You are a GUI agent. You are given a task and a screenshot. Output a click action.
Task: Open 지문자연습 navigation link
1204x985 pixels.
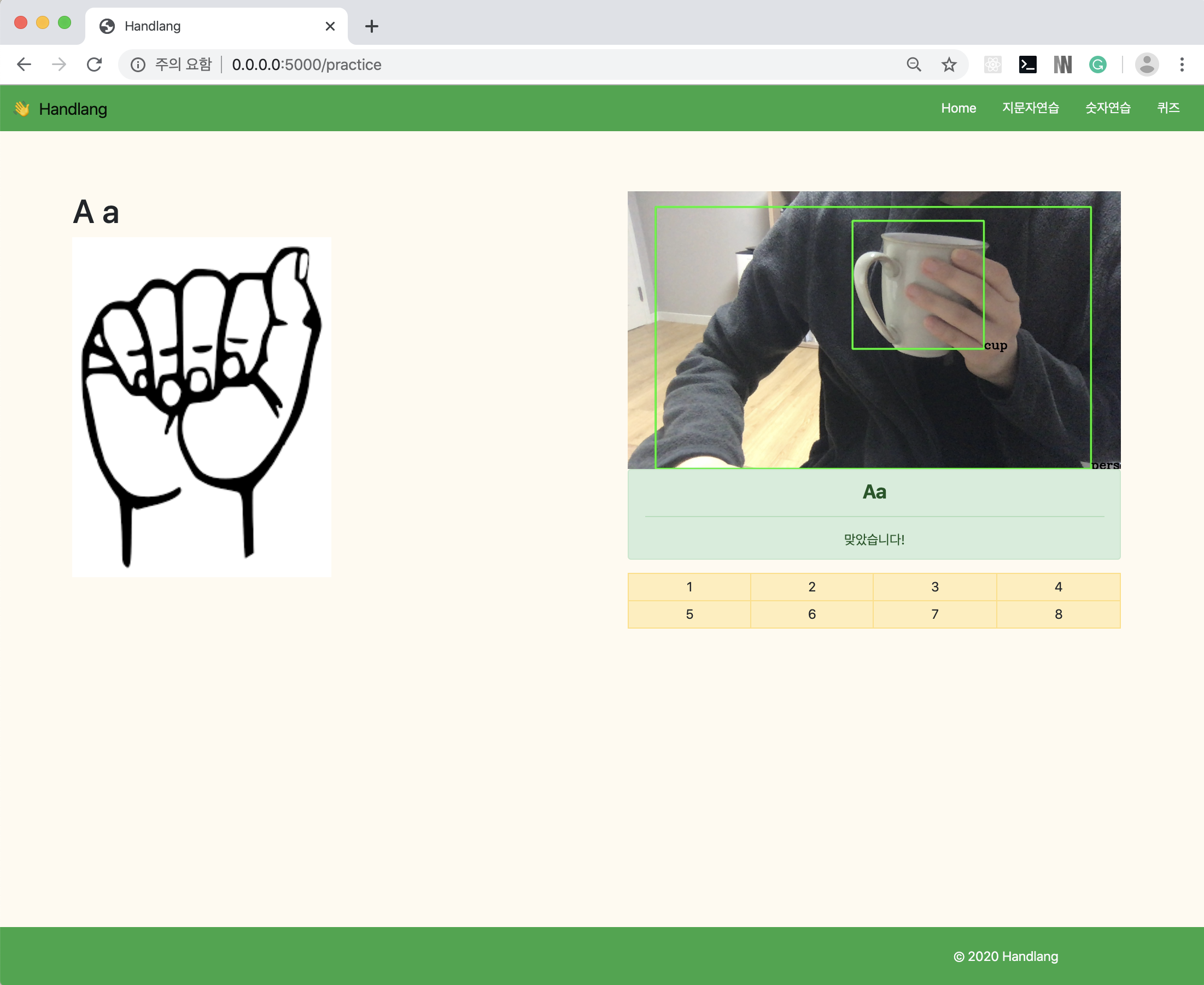click(1030, 108)
